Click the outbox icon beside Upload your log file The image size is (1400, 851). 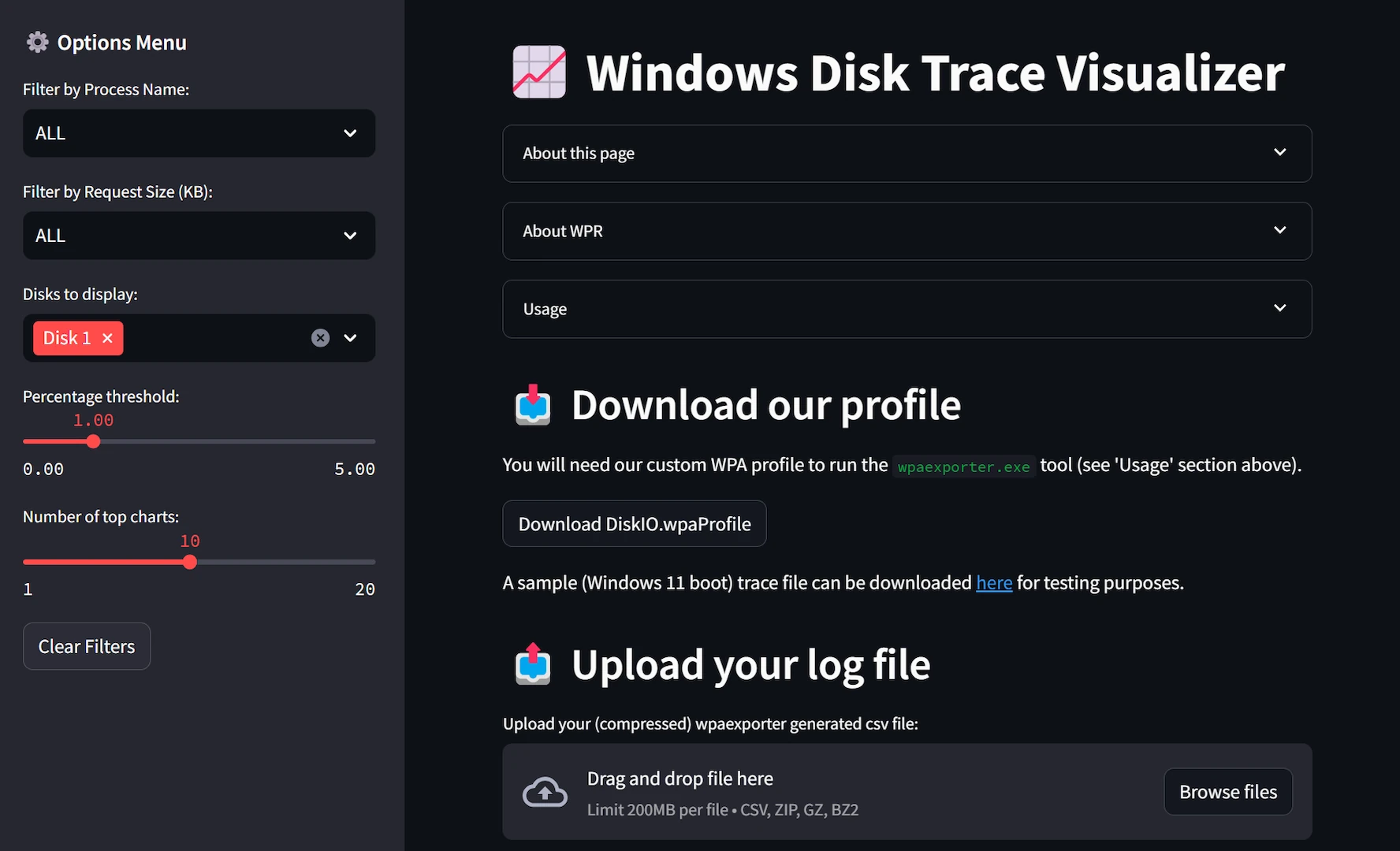(533, 664)
